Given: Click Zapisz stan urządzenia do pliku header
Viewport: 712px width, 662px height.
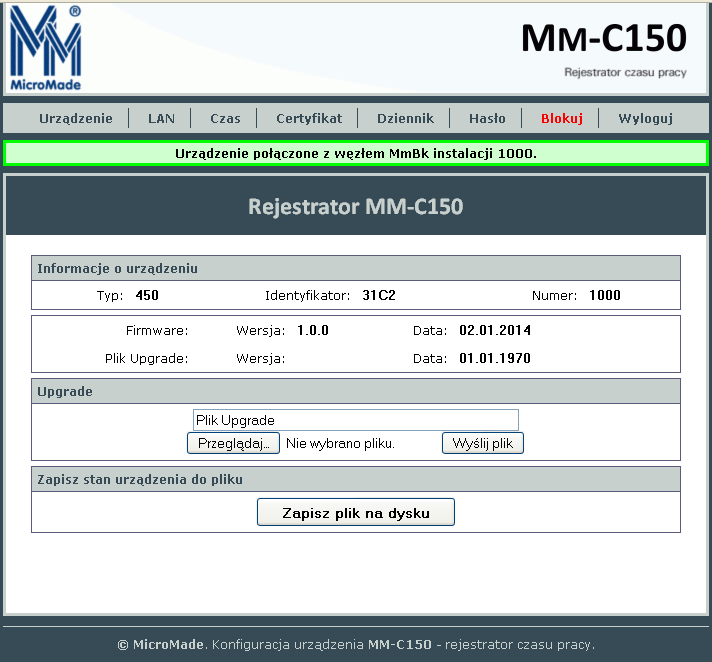Looking at the screenshot, I should [356, 479].
